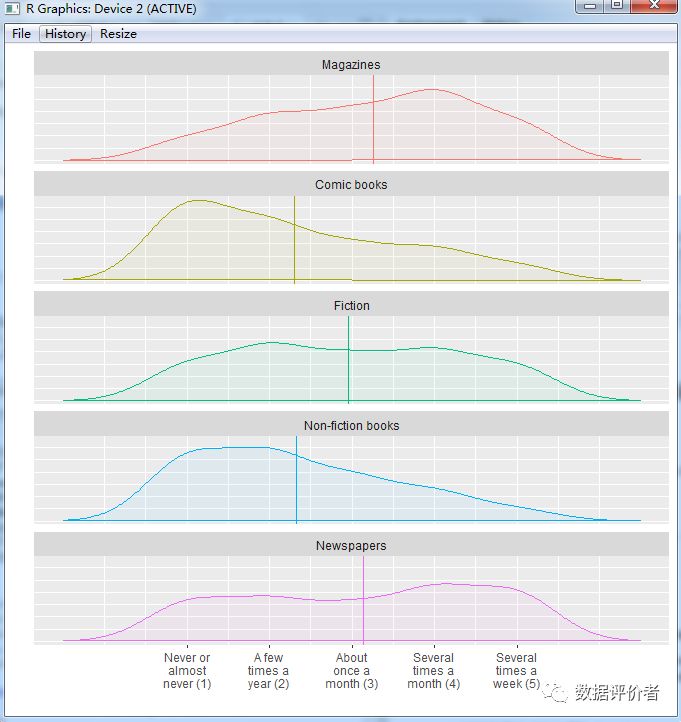Click the R icon in title bar
681x722 pixels.
pyautogui.click(x=13, y=9)
